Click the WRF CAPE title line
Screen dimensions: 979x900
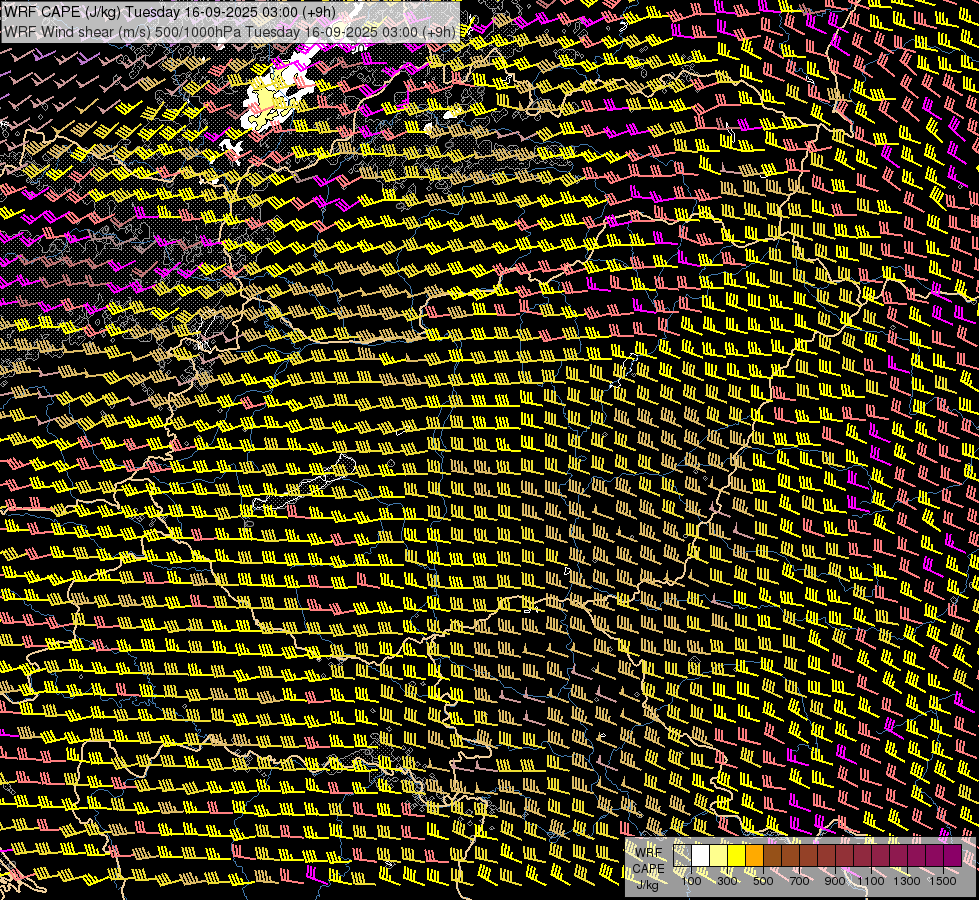point(169,11)
